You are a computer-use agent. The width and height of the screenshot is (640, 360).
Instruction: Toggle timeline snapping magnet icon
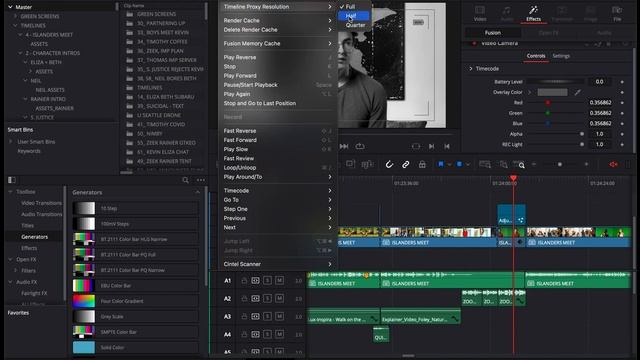389,164
